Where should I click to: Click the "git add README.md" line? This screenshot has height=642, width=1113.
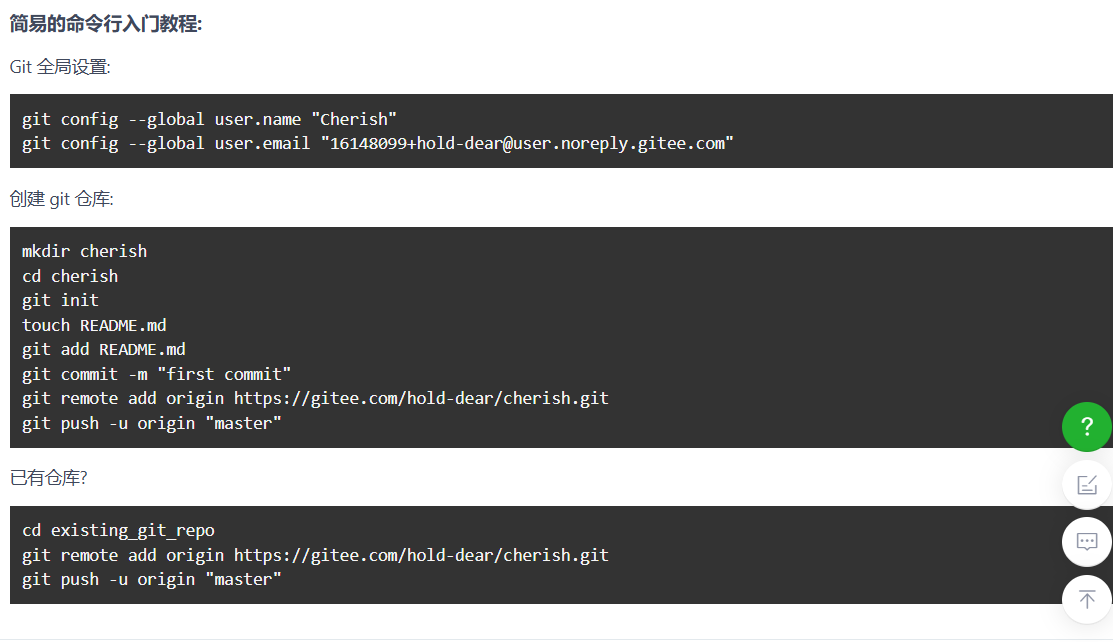(x=104, y=349)
